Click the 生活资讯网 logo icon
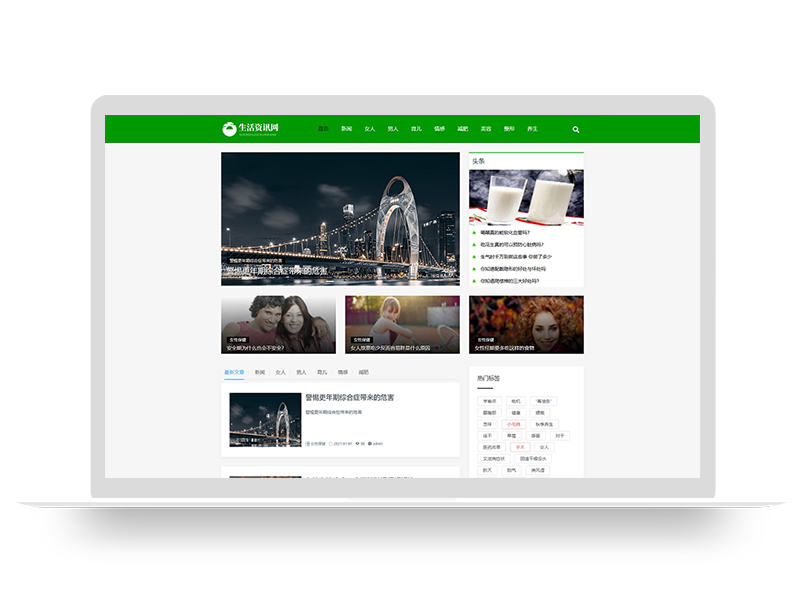800x600 pixels. tap(230, 129)
